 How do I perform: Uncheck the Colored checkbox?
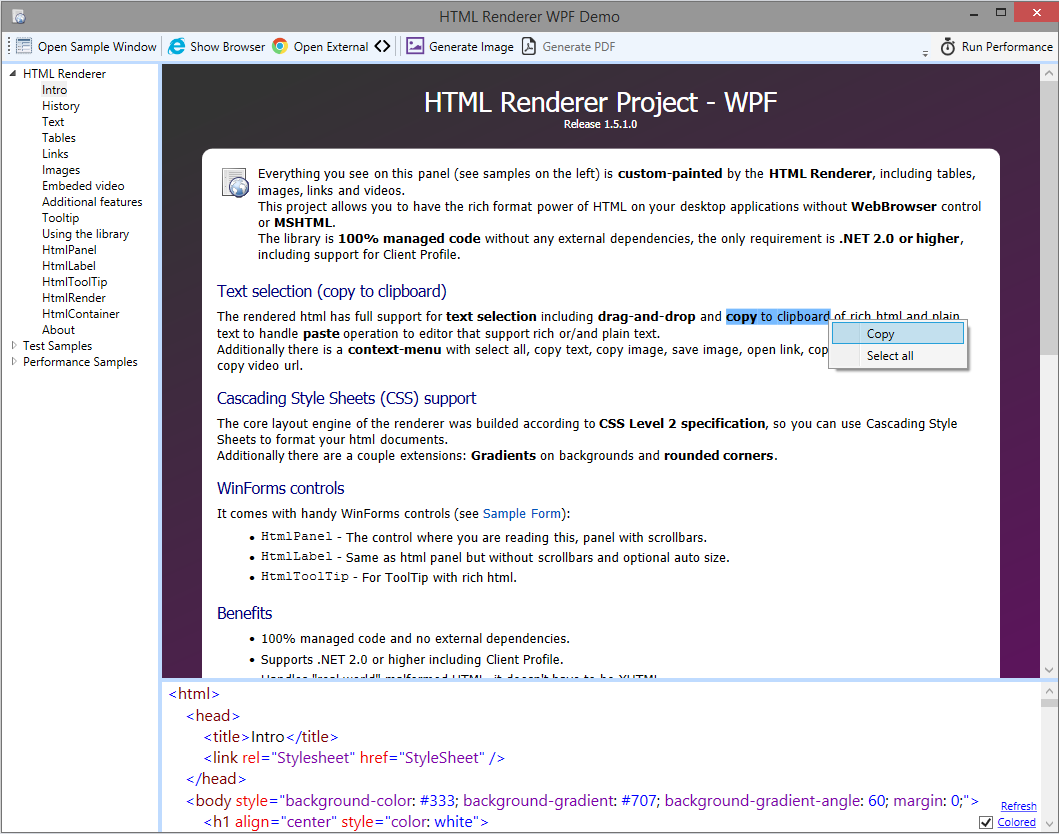pyautogui.click(x=986, y=822)
